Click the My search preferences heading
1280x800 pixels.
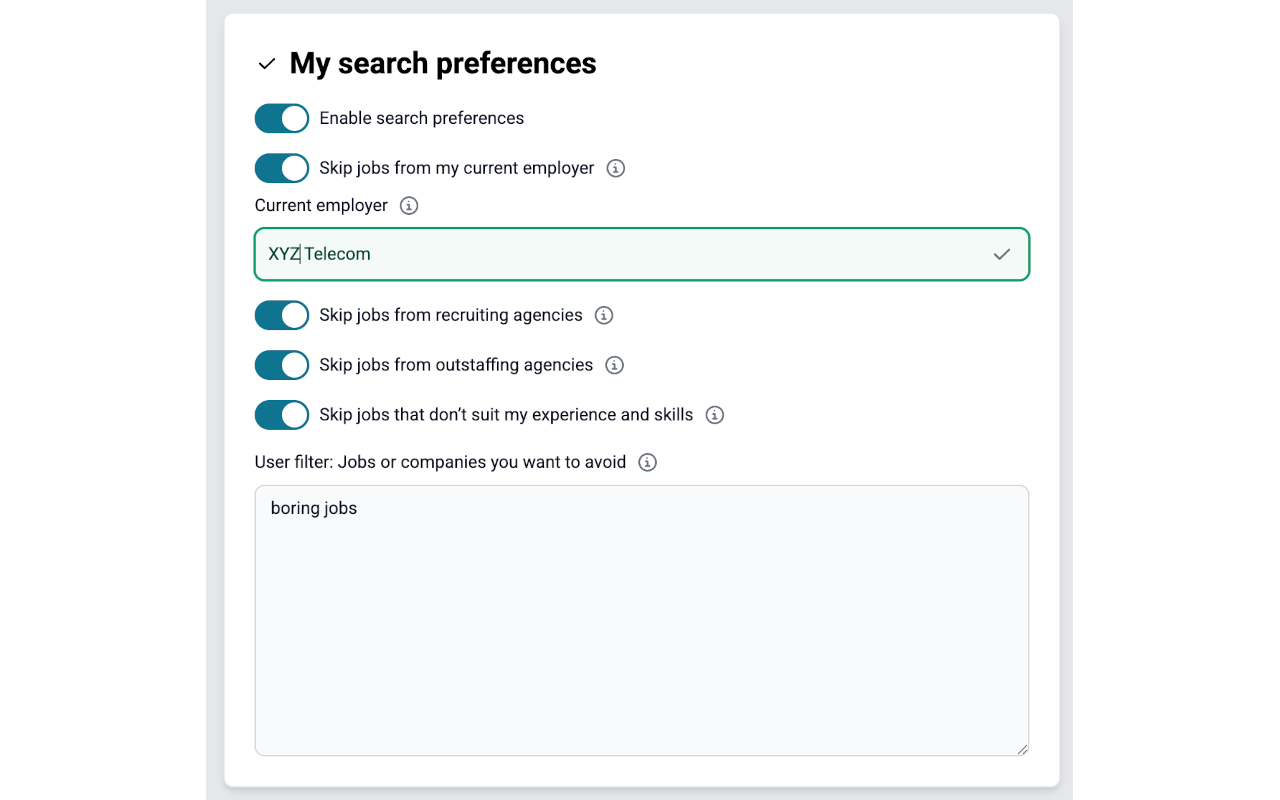point(443,63)
